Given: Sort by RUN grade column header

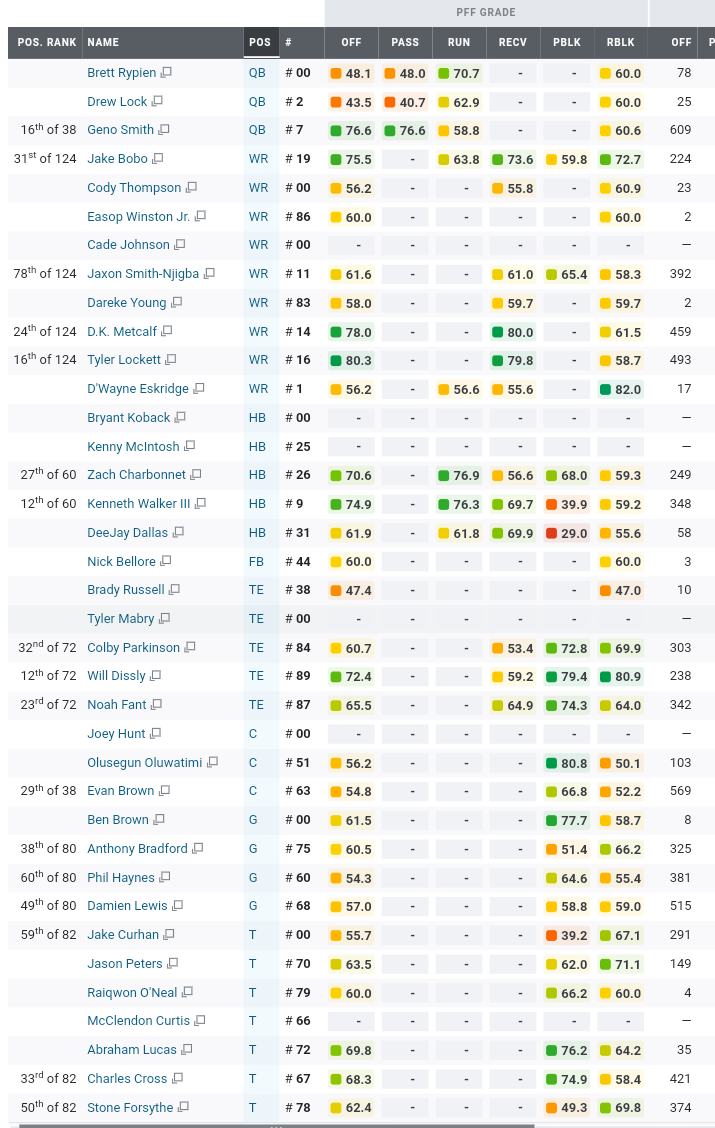Looking at the screenshot, I should tap(459, 42).
